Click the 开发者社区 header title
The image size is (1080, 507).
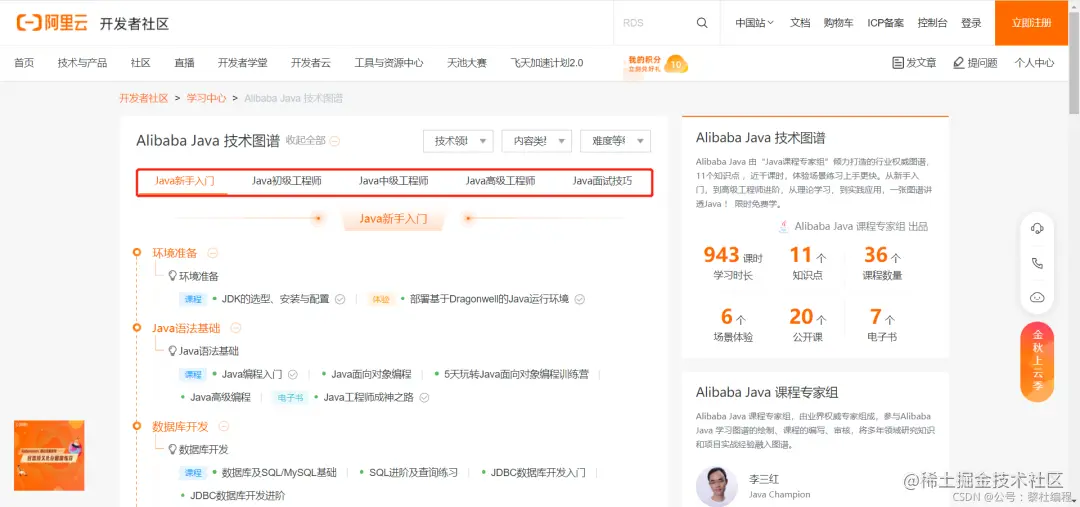[x=134, y=24]
